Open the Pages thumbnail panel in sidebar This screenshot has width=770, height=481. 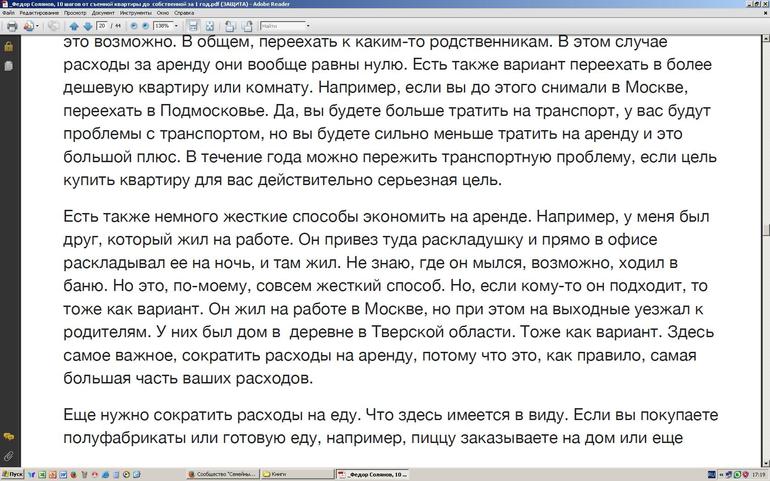pyautogui.click(x=8, y=65)
